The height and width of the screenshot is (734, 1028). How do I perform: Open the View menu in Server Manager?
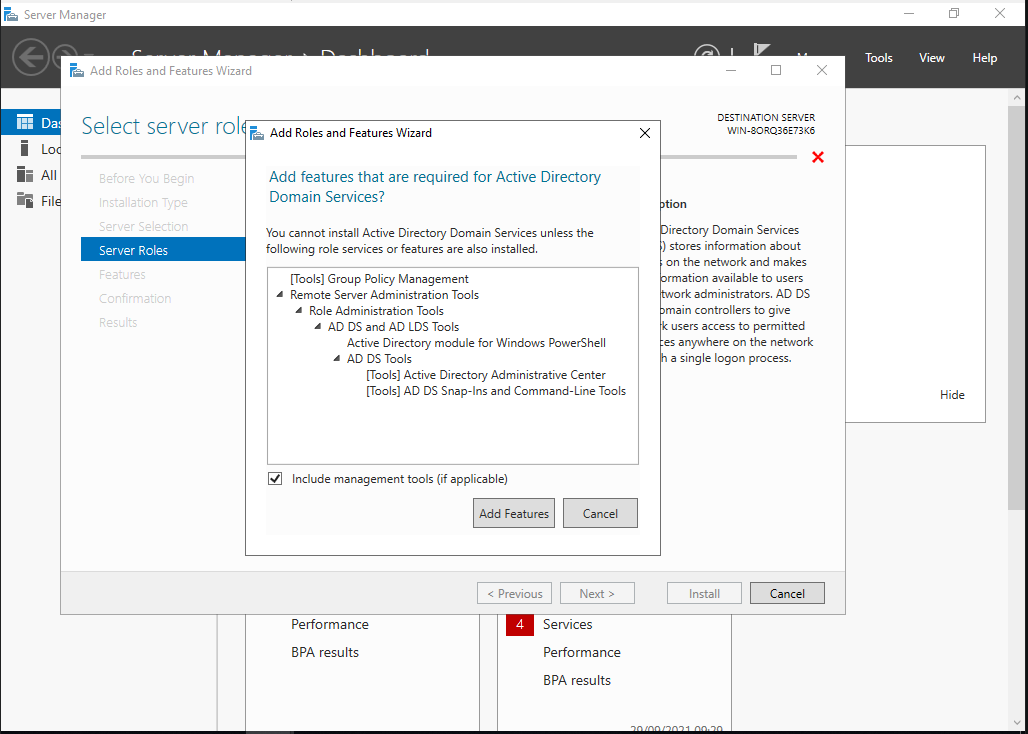[932, 58]
